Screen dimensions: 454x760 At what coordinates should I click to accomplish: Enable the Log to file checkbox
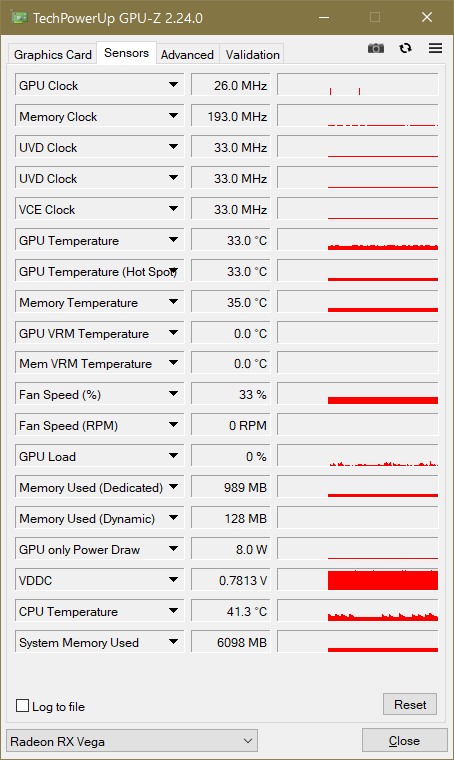(x=22, y=706)
